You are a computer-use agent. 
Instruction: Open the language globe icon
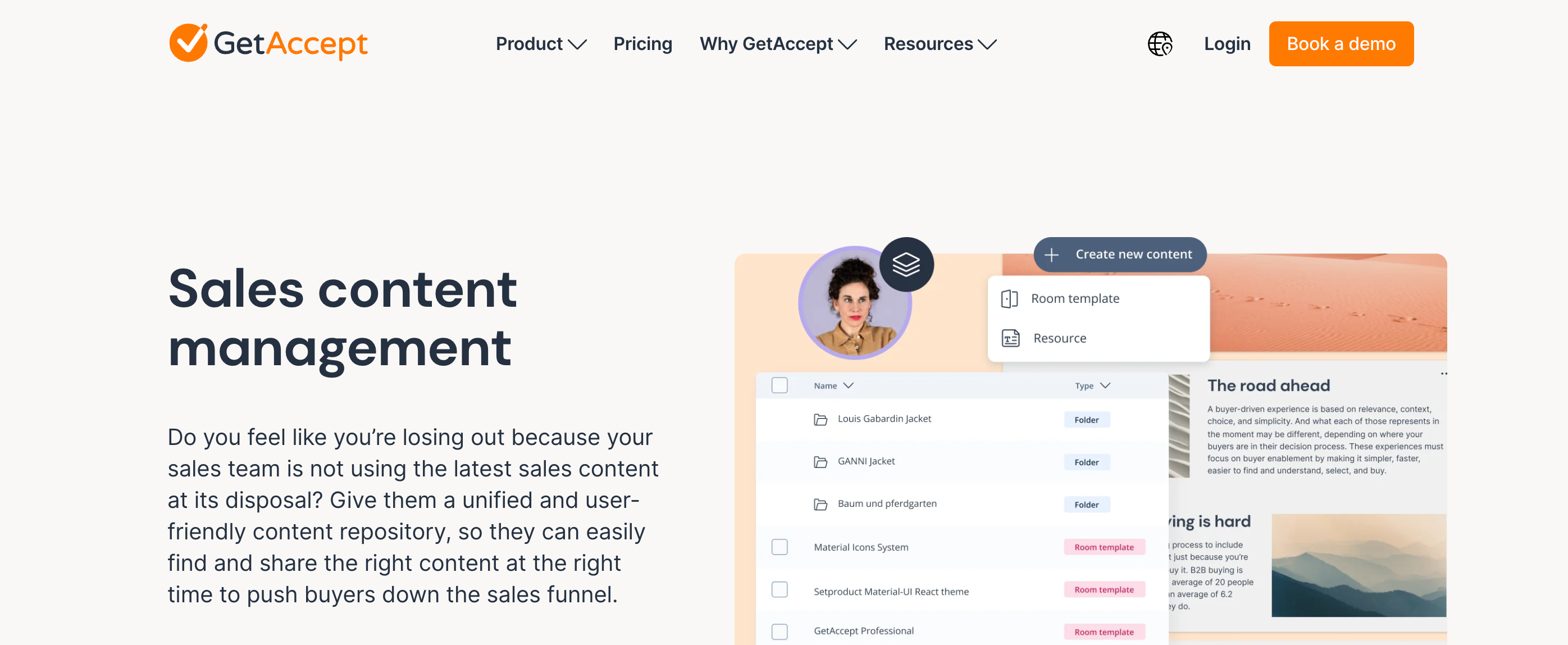pos(1160,44)
